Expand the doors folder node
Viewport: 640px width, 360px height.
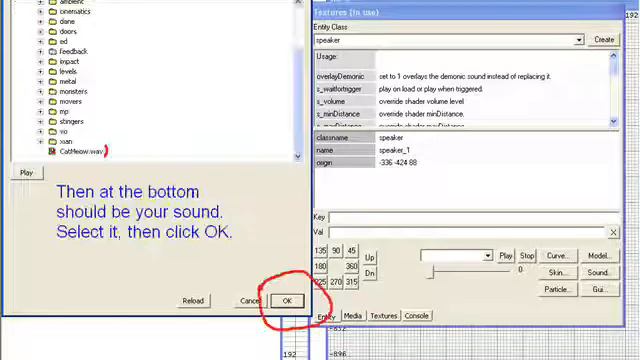click(x=40, y=31)
